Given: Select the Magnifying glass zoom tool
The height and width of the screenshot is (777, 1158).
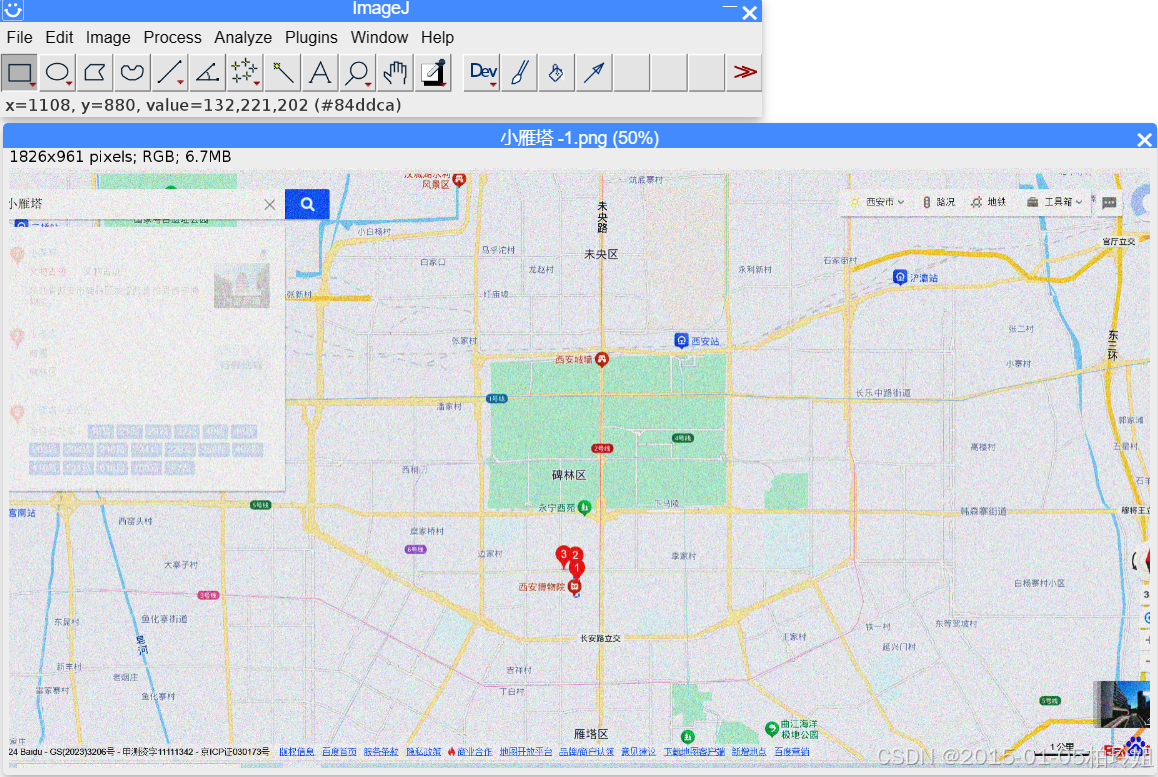Looking at the screenshot, I should coord(358,72).
